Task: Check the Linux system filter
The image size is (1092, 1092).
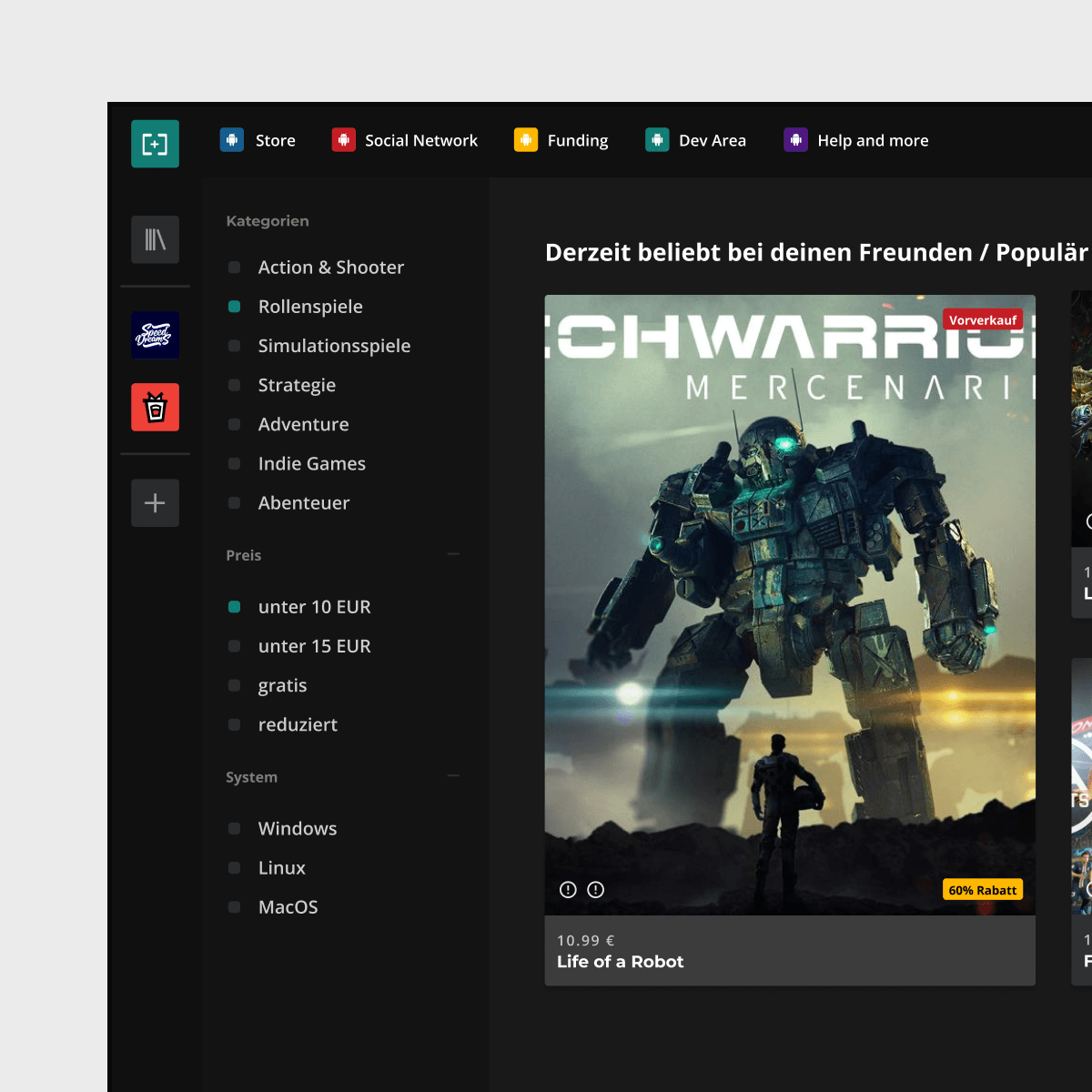Action: pyautogui.click(x=234, y=868)
